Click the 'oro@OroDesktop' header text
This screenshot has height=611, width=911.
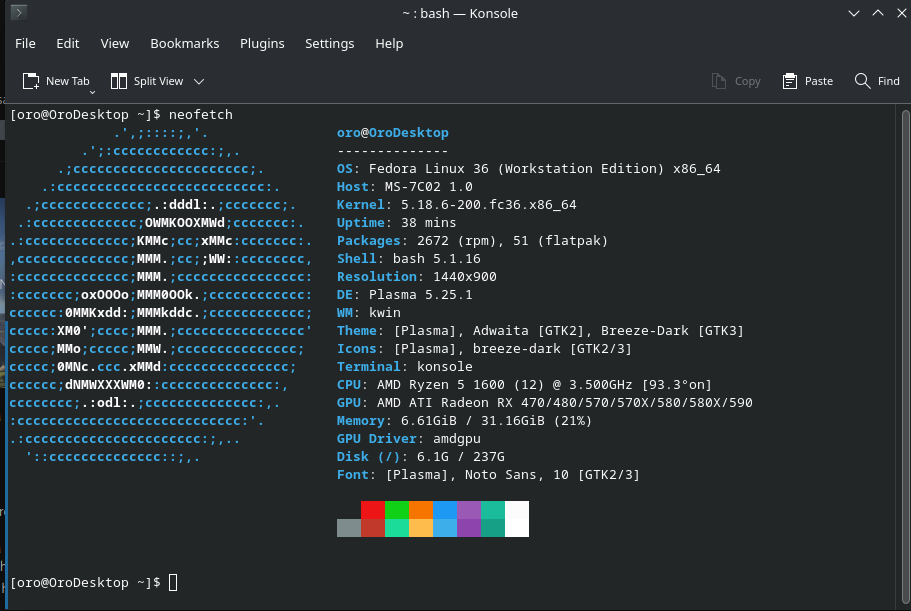[393, 132]
